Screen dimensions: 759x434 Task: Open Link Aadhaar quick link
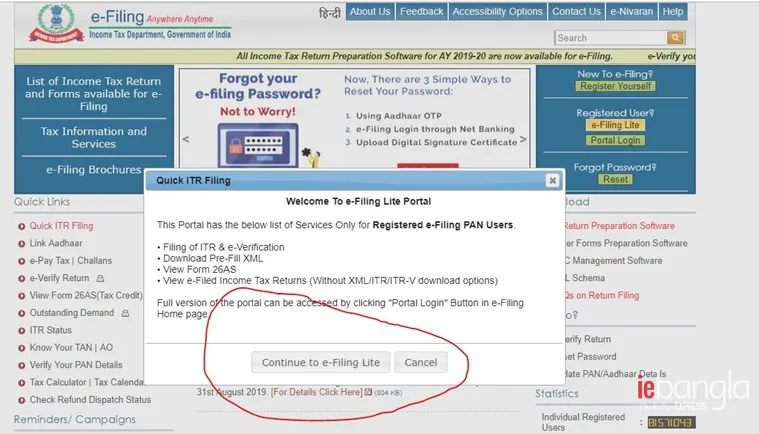[x=56, y=243]
